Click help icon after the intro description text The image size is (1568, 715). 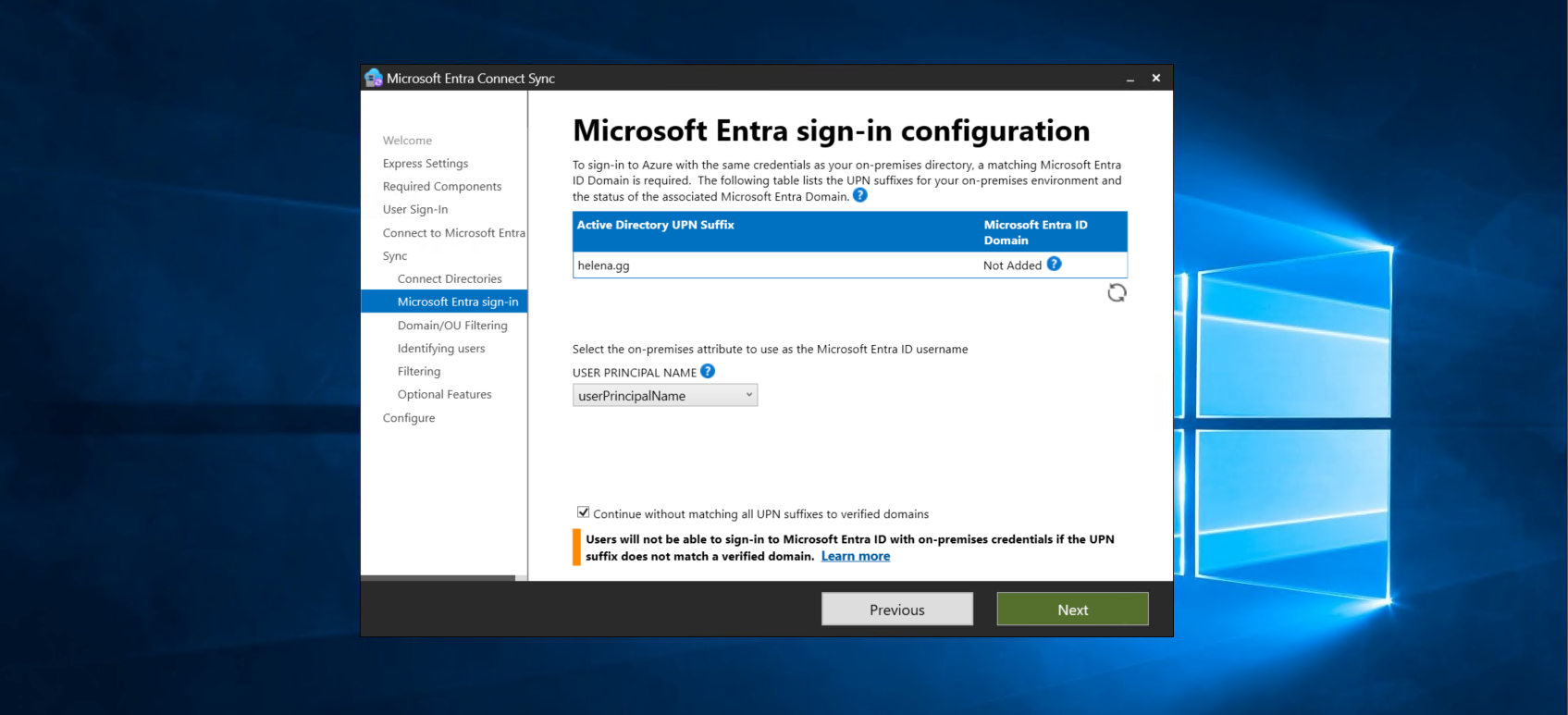coord(860,195)
